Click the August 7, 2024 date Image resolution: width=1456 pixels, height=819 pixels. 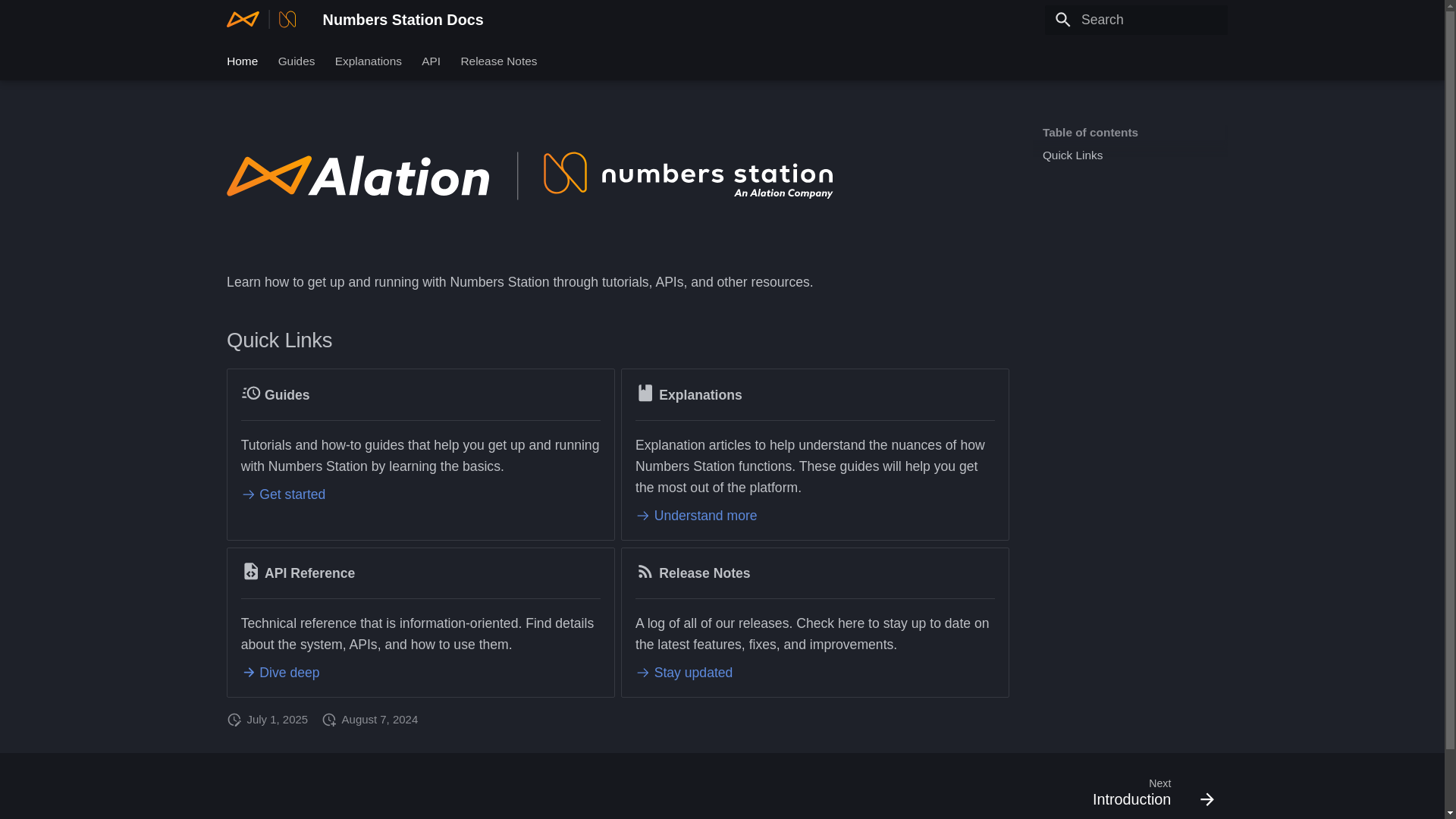click(x=379, y=720)
